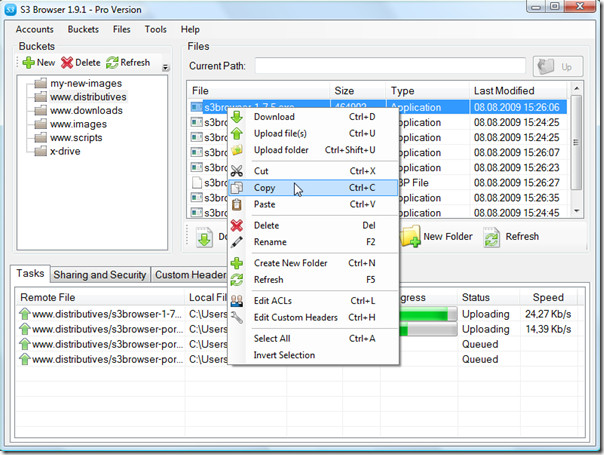Click the green New bucket icon
This screenshot has width=604, height=455.
click(x=29, y=63)
